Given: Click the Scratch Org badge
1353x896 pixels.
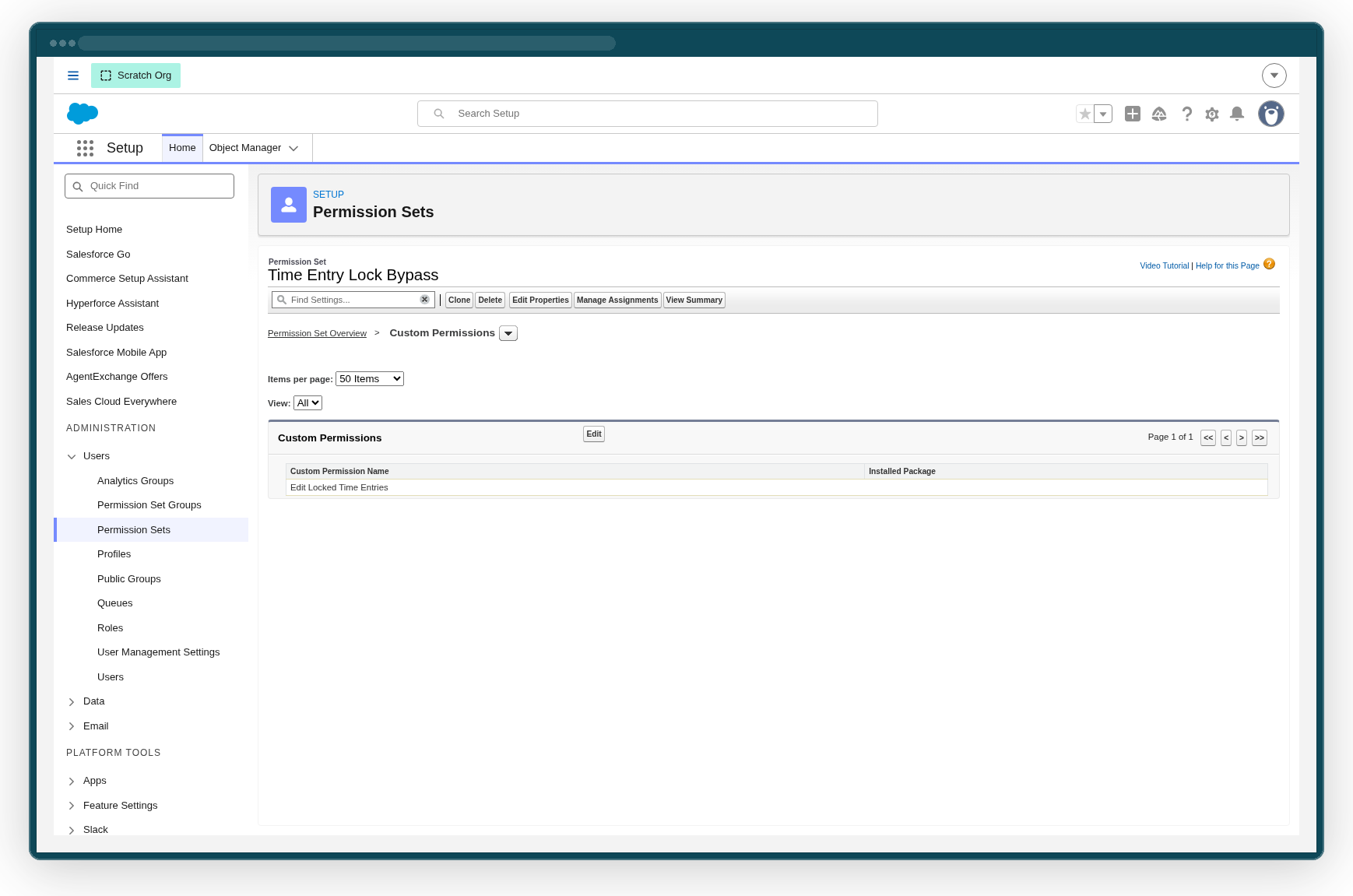Looking at the screenshot, I should (x=135, y=76).
